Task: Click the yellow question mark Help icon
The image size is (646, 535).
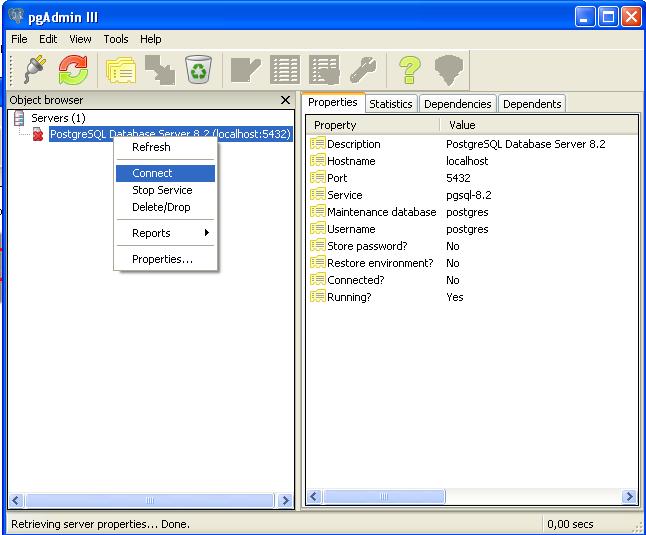Action: 410,70
